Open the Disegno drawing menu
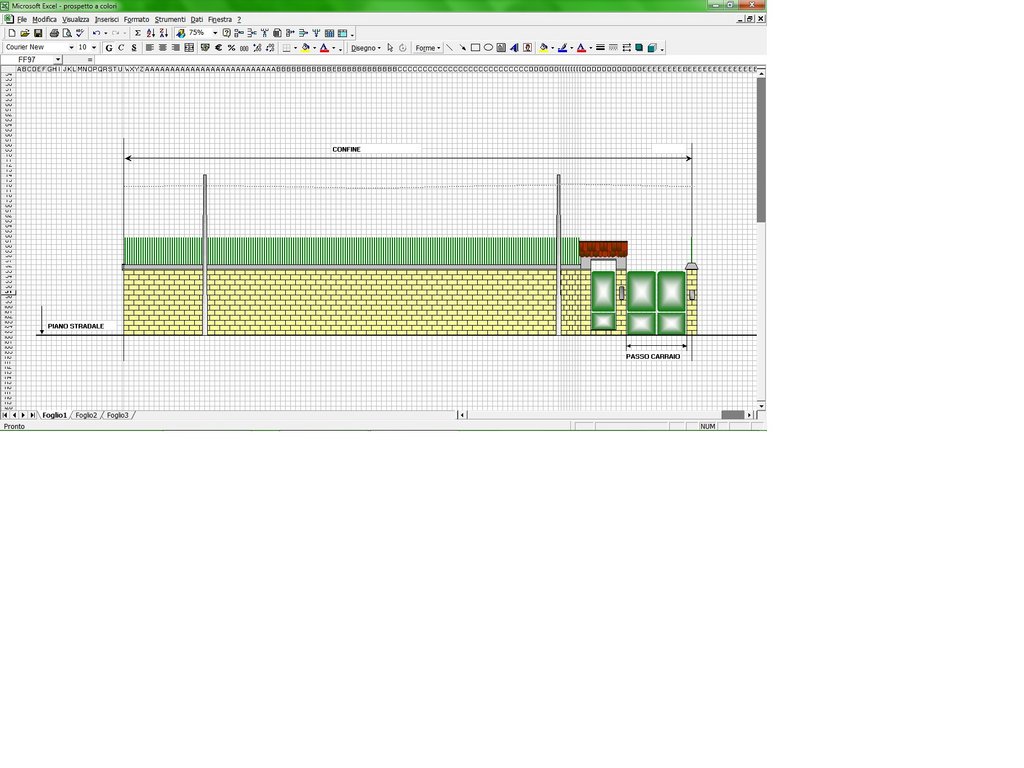Viewport: 1024px width, 768px height. (365, 48)
